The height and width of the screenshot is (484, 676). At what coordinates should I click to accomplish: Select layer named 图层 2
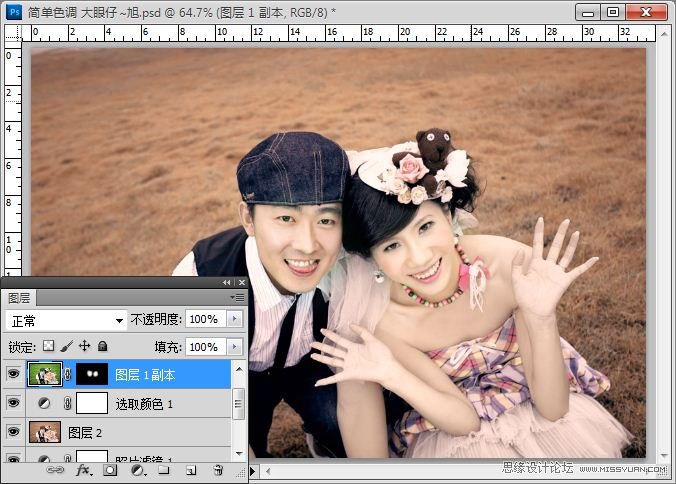tap(85, 433)
